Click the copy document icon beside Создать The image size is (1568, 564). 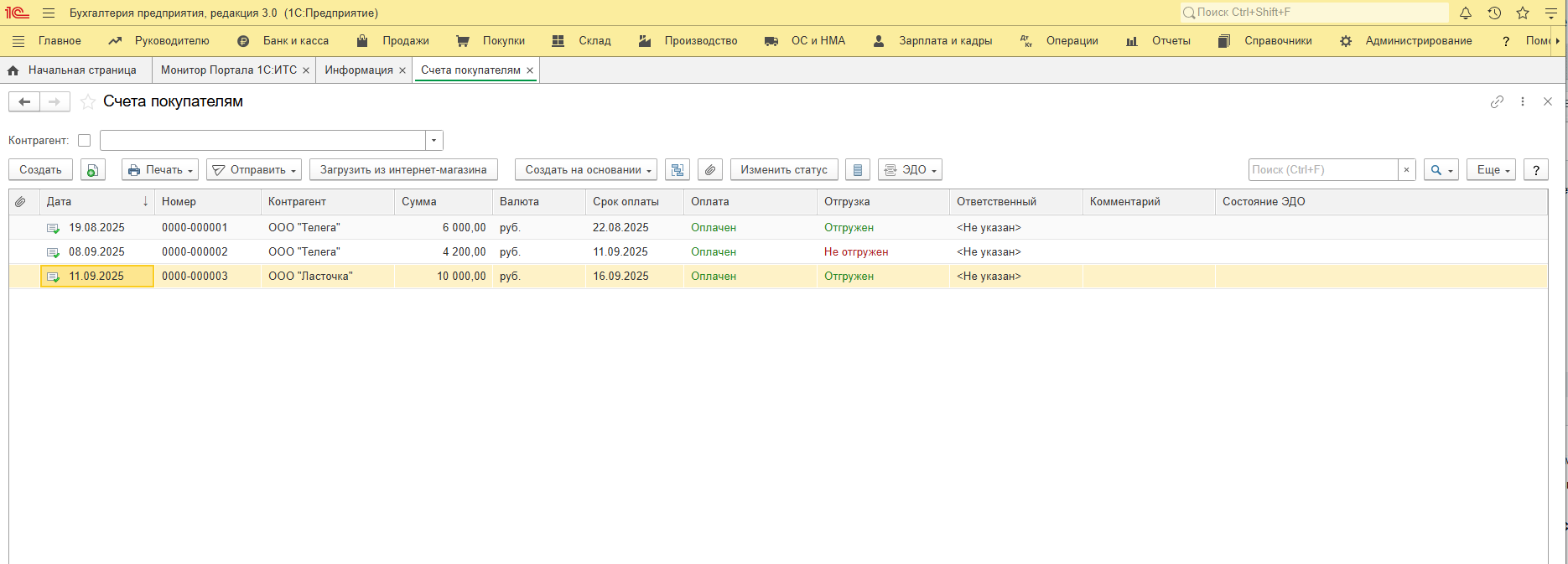pyautogui.click(x=93, y=170)
